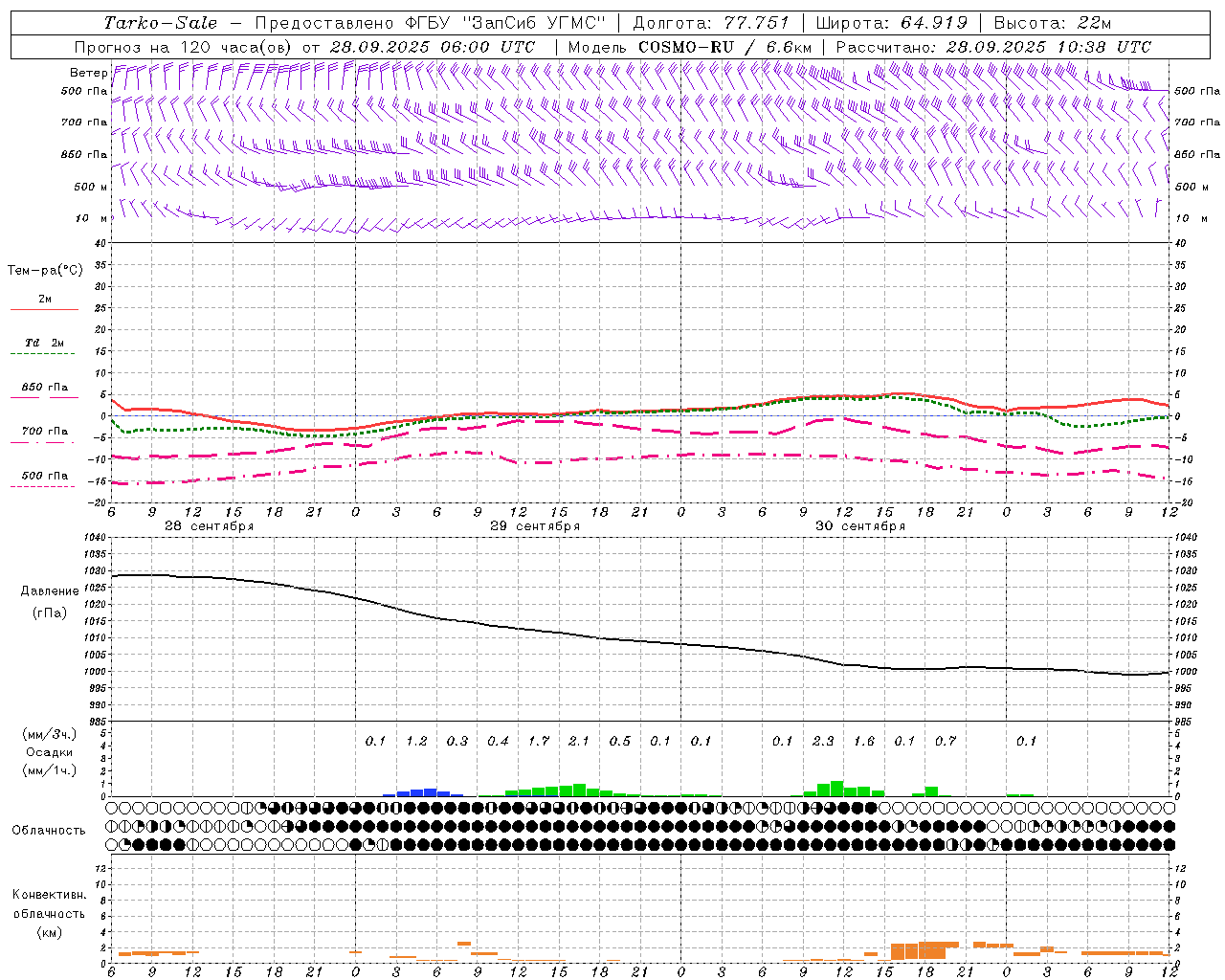1225x980 pixels.
Task: Click the 1.6 precipitation total
Action: (x=864, y=742)
